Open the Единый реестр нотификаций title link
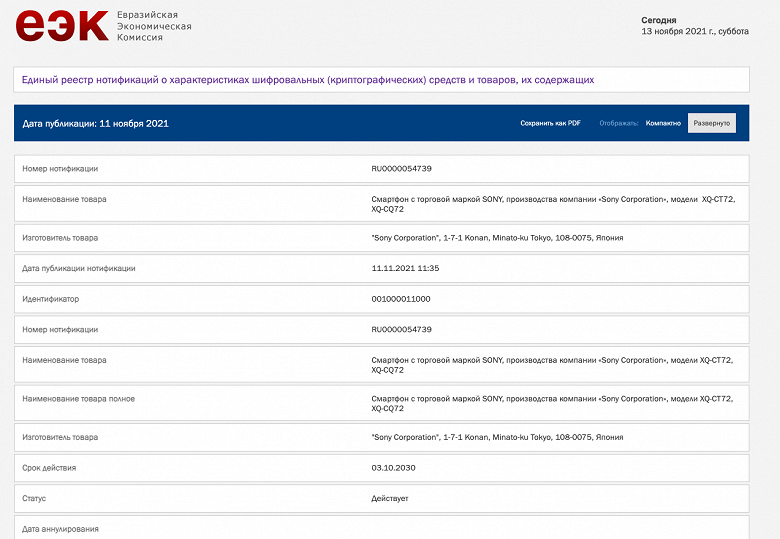The width and height of the screenshot is (780, 539). pyautogui.click(x=308, y=79)
